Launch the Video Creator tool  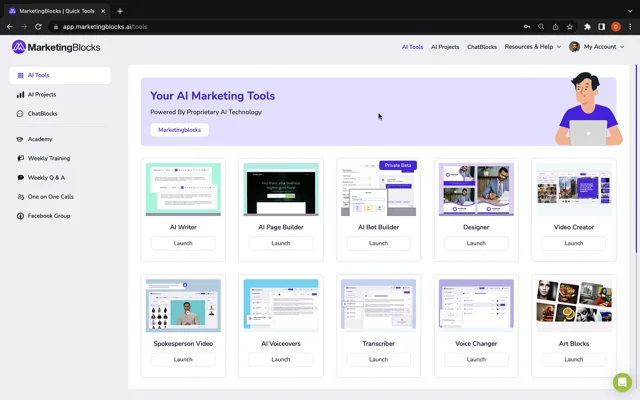pyautogui.click(x=573, y=243)
